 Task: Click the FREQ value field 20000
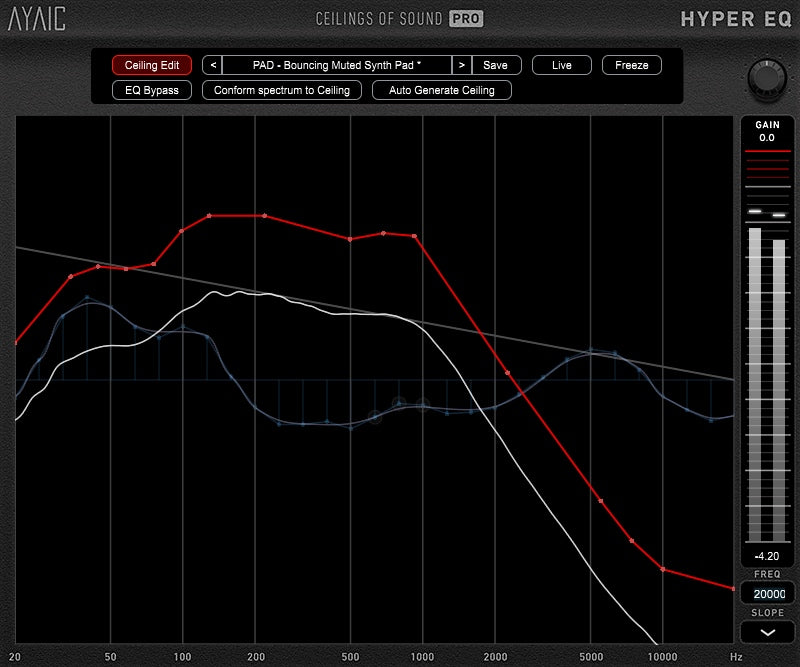pyautogui.click(x=767, y=594)
